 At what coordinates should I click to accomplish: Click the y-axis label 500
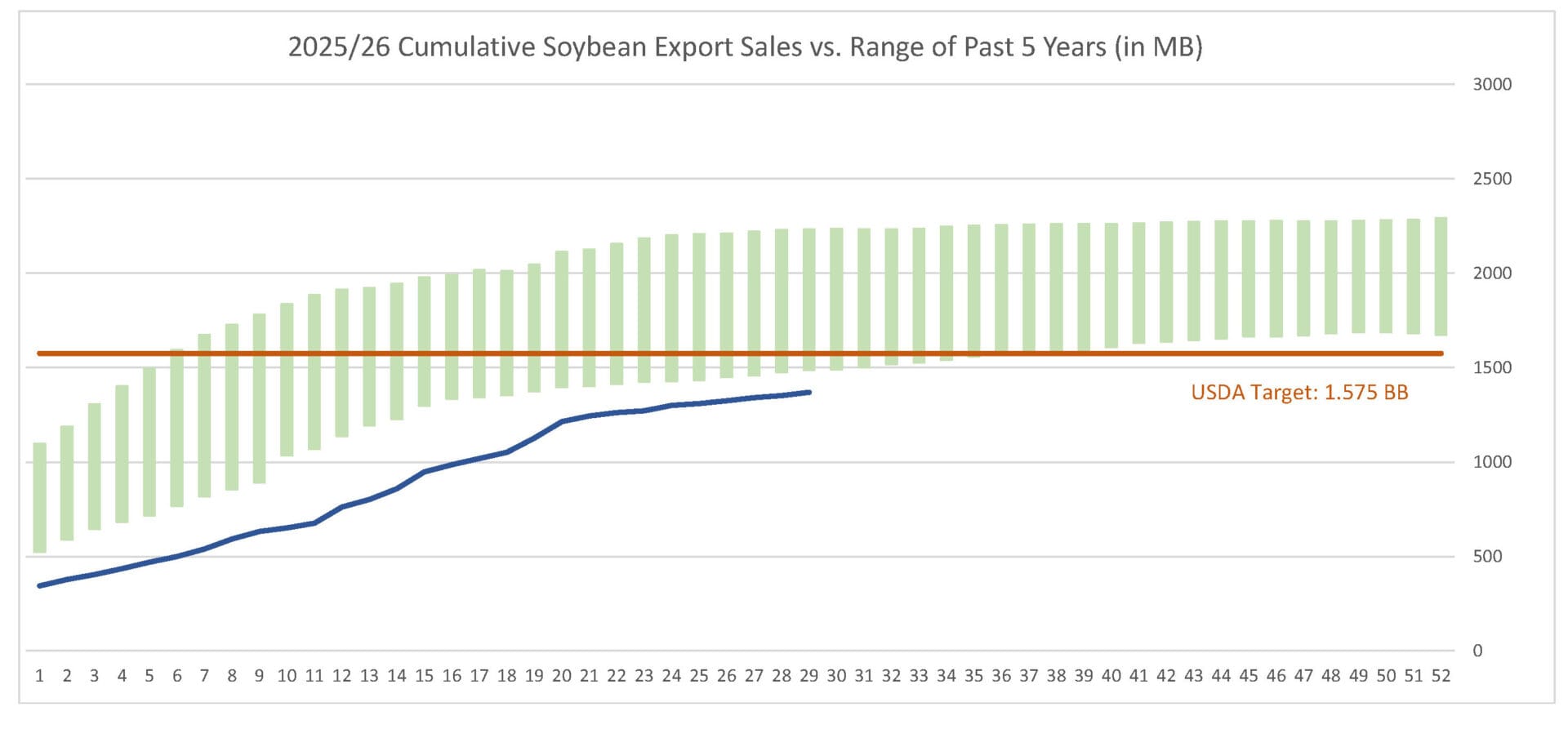tap(1486, 557)
